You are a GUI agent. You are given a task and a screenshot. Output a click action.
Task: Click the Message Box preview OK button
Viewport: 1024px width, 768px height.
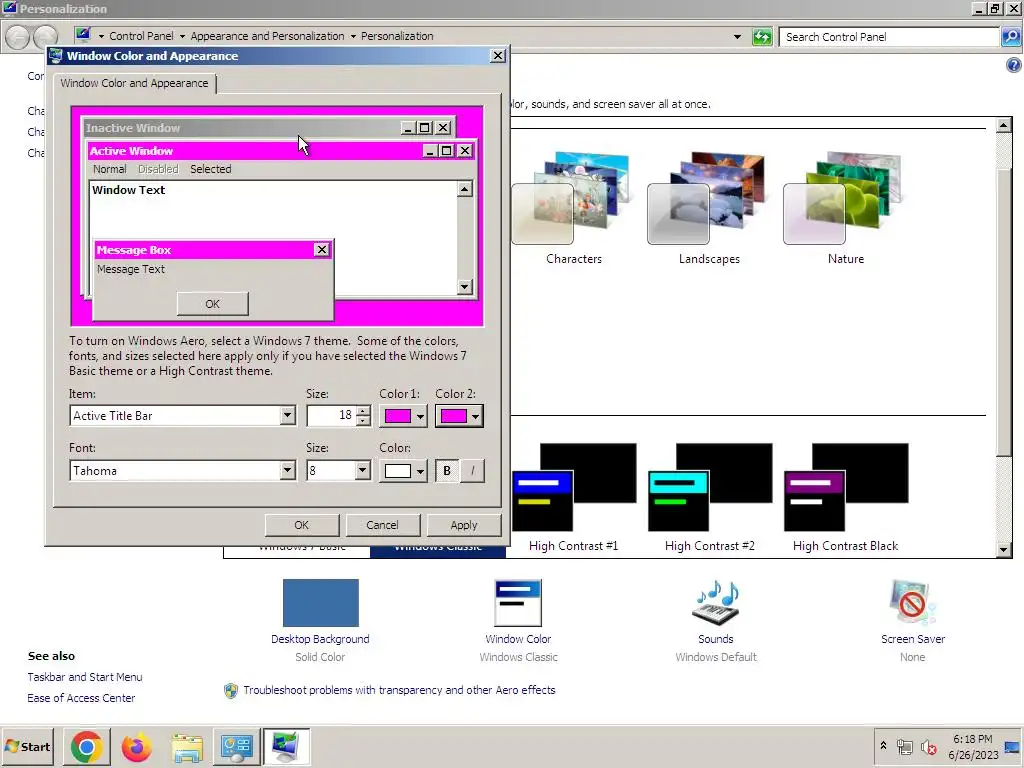pos(212,304)
